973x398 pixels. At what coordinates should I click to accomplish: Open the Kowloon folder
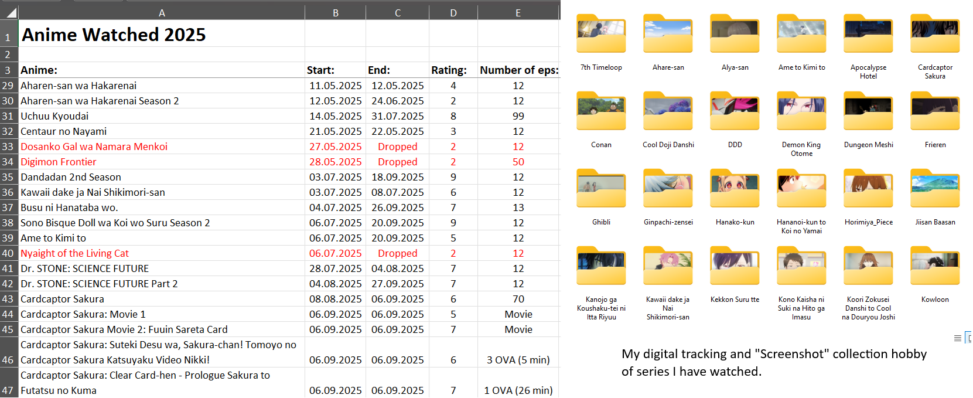(x=935, y=266)
